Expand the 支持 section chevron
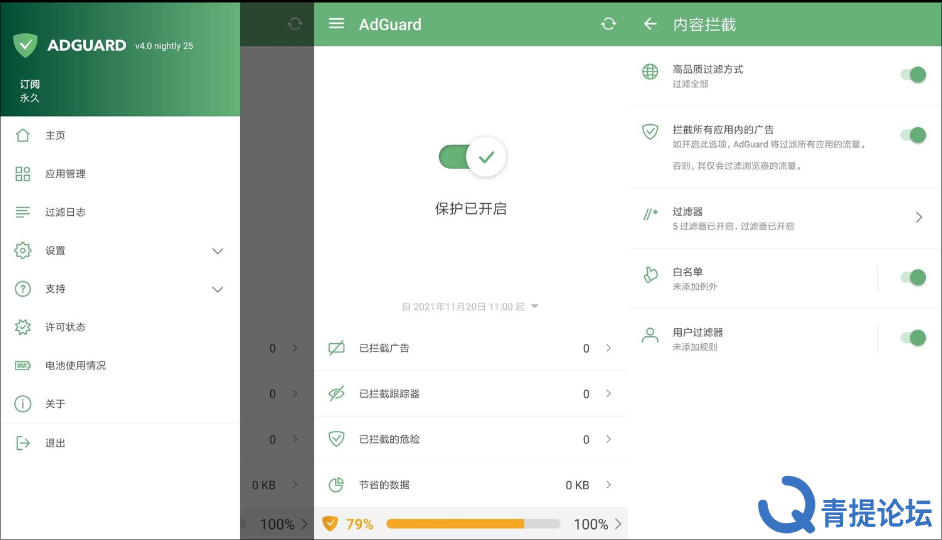The width and height of the screenshot is (942, 540). [x=217, y=289]
